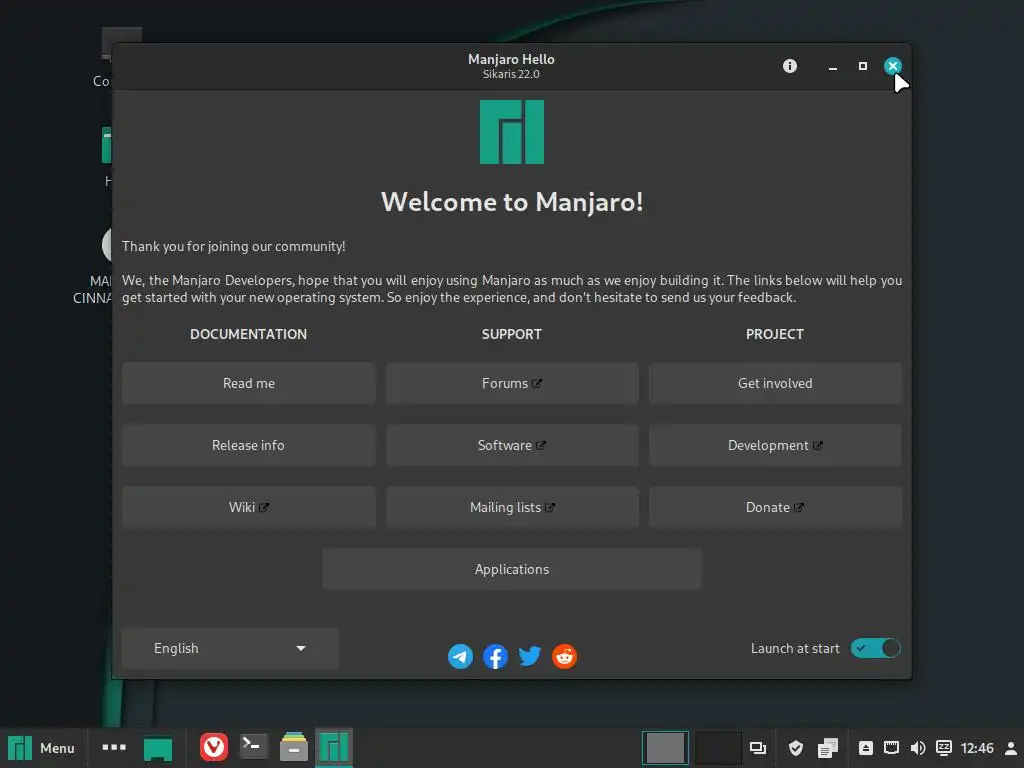This screenshot has height=768, width=1024.
Task: Open the Facebook social link
Action: point(495,656)
